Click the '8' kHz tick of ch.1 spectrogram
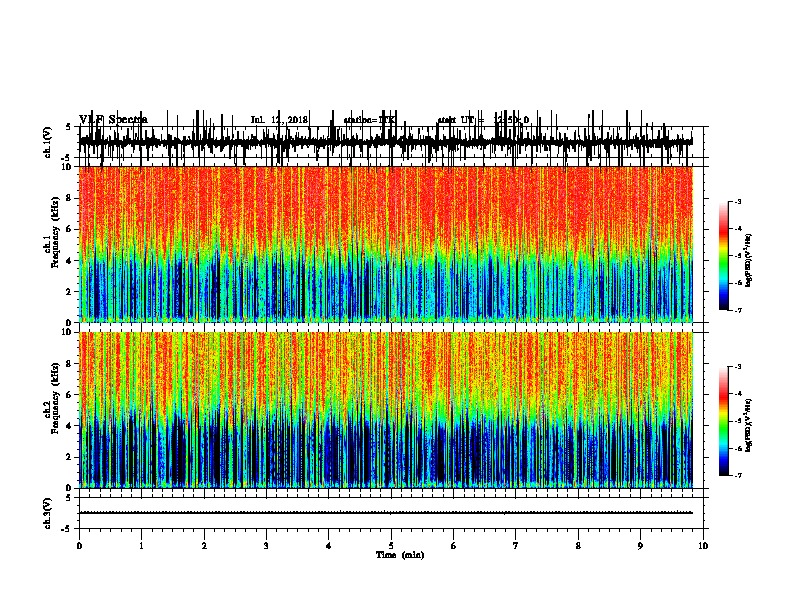 point(70,198)
